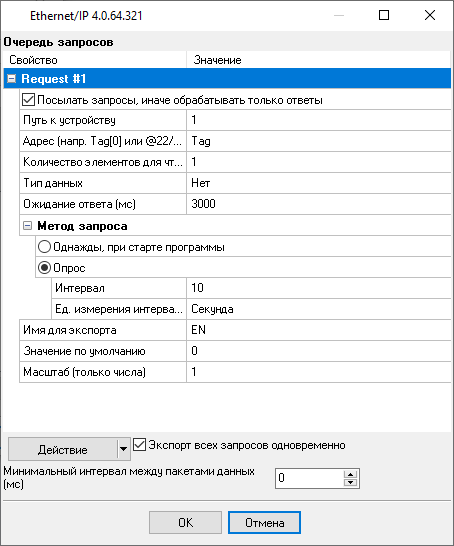Click the minimum packet interval field

pyautogui.click(x=309, y=478)
